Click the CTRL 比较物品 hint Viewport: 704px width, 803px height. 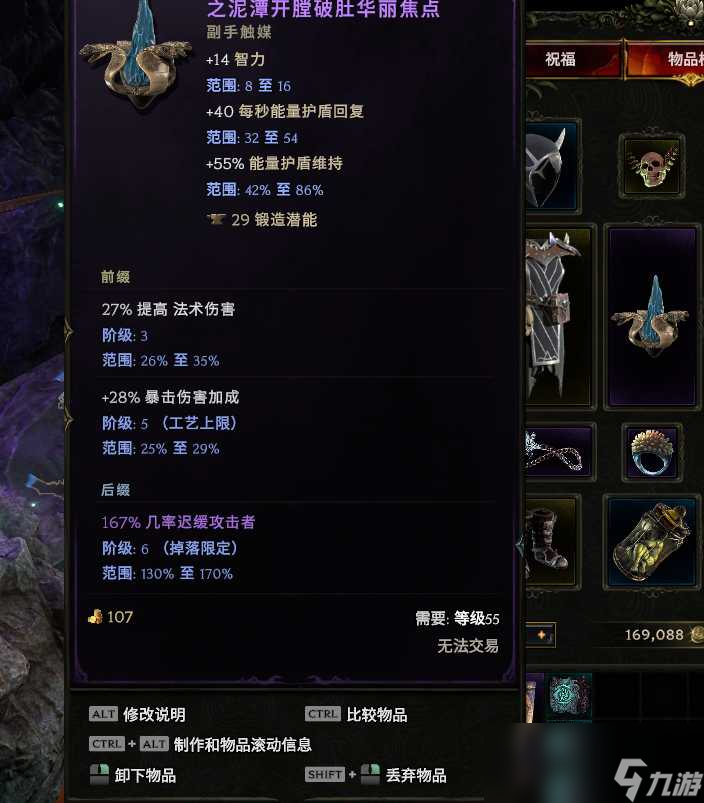(356, 714)
